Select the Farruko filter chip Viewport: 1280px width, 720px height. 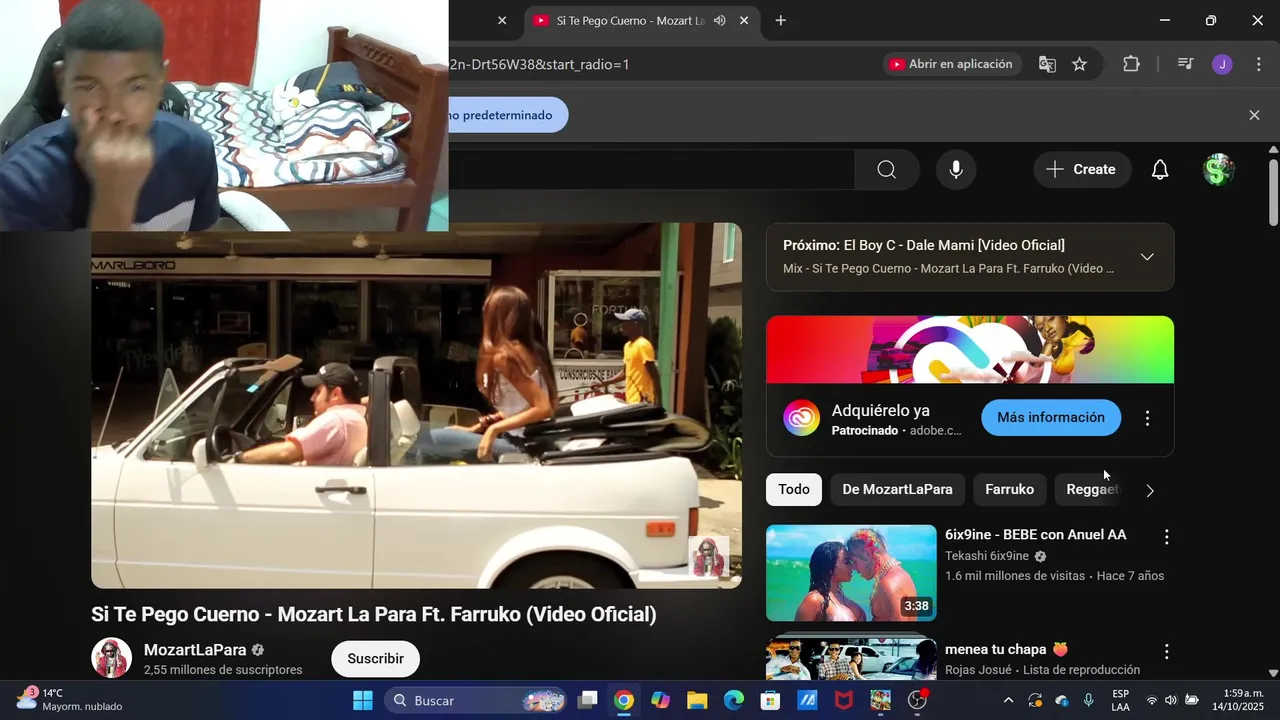(x=1009, y=489)
